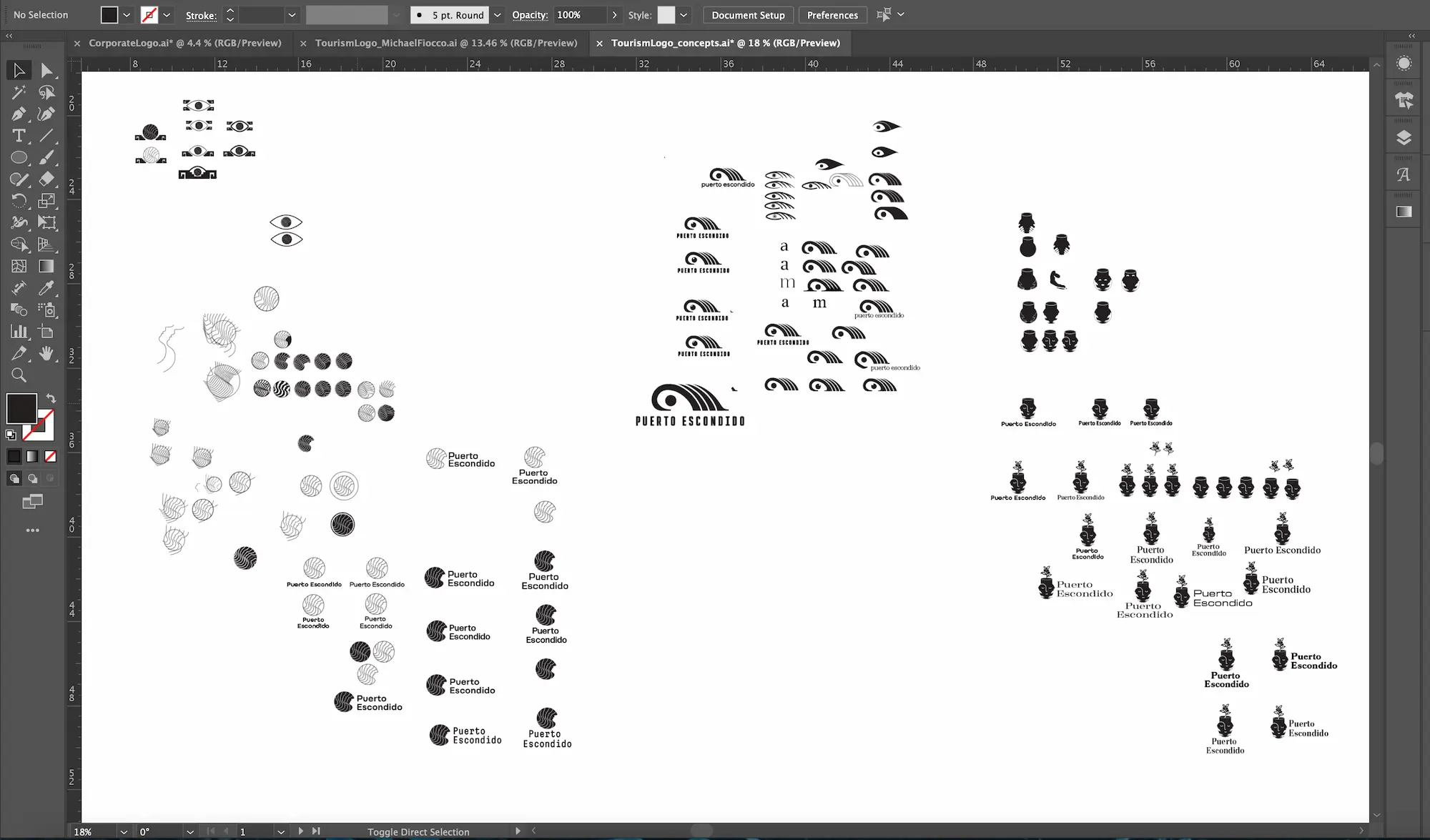Pick the Perspective Grid tool
Image resolution: width=1430 pixels, height=840 pixels.
[x=46, y=244]
